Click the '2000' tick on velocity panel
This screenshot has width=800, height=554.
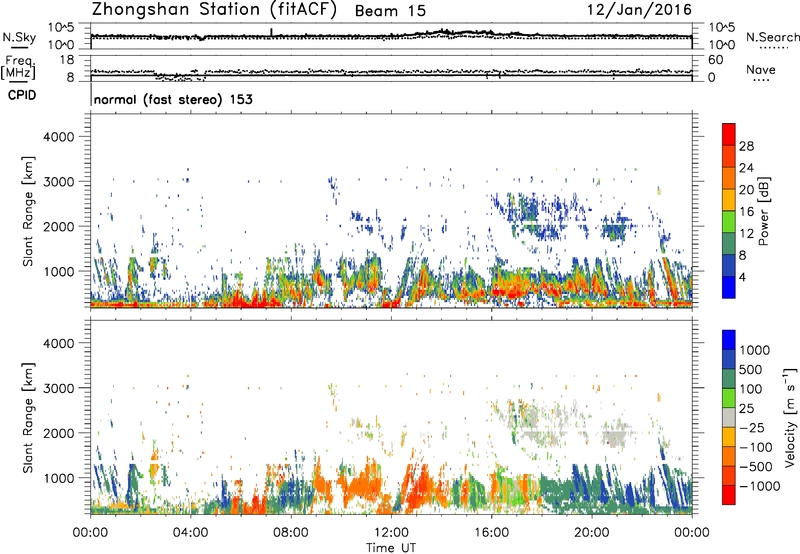coord(58,433)
